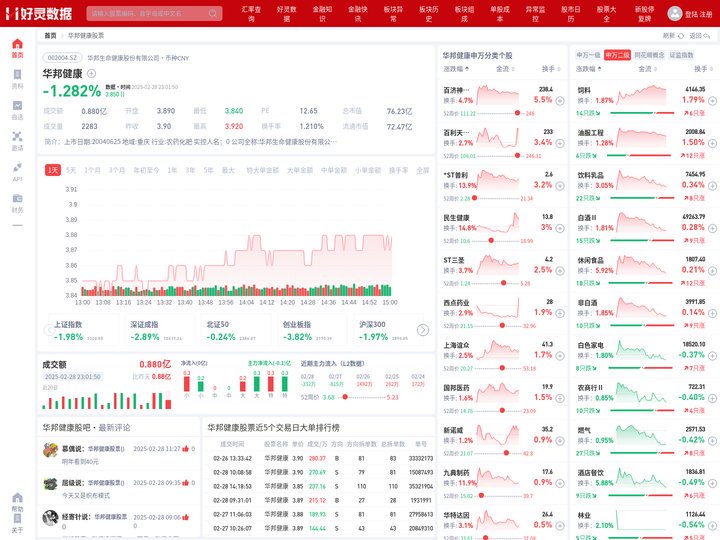Open 股市日历 in top navigation
This screenshot has width=720, height=540.
[x=571, y=14]
